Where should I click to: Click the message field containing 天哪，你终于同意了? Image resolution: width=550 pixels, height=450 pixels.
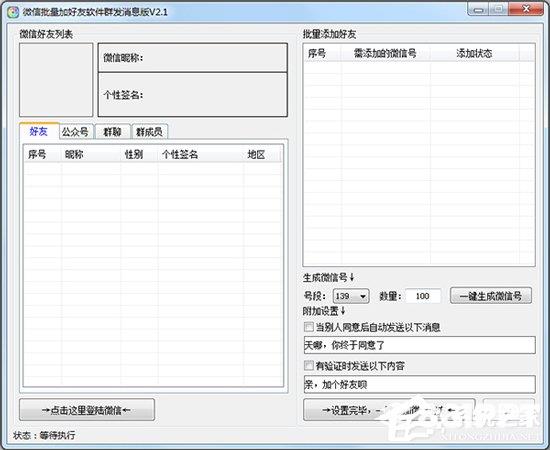(420, 345)
